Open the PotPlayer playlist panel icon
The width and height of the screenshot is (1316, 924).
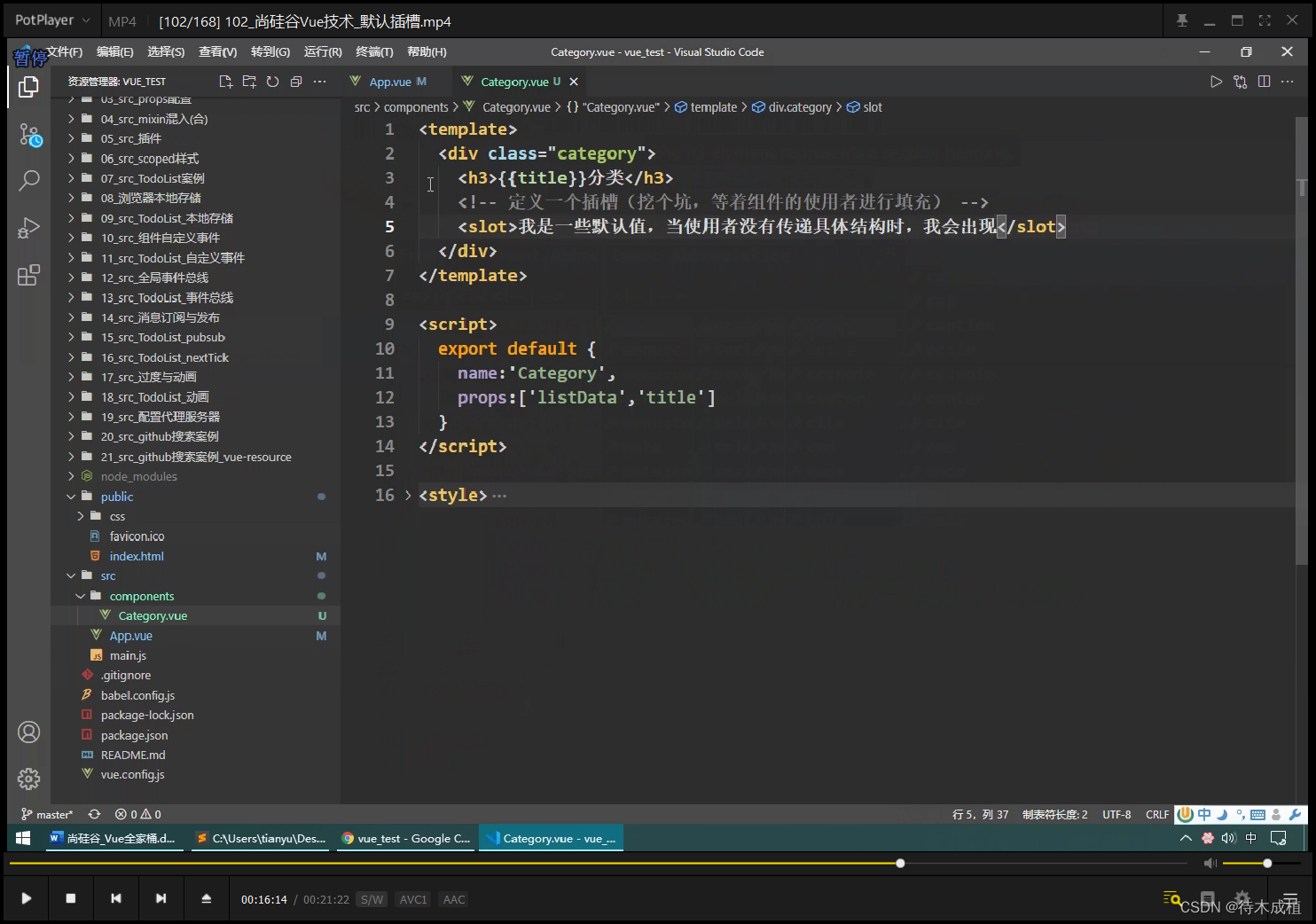click(x=1290, y=898)
